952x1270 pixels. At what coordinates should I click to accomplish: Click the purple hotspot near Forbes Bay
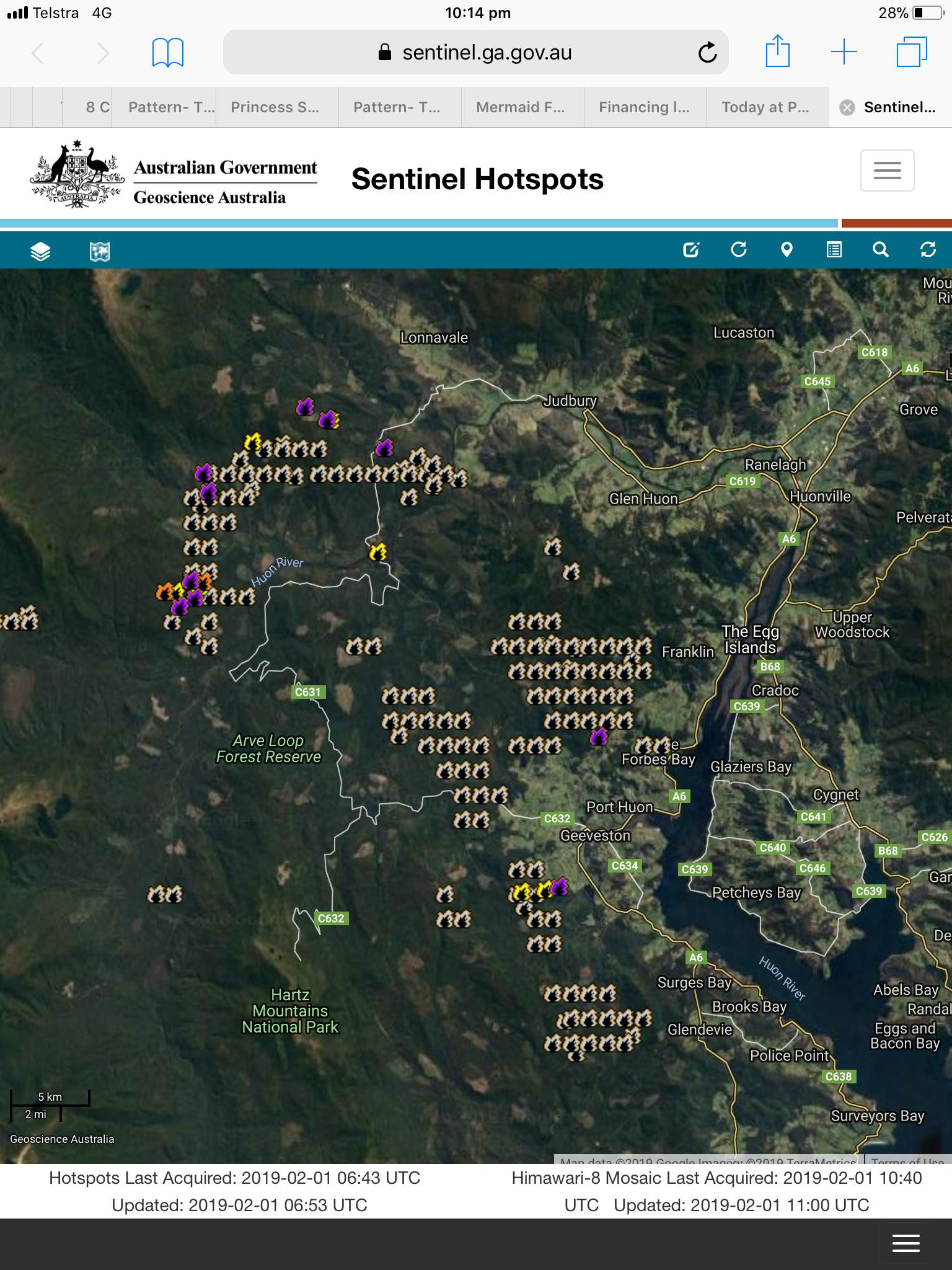[599, 737]
